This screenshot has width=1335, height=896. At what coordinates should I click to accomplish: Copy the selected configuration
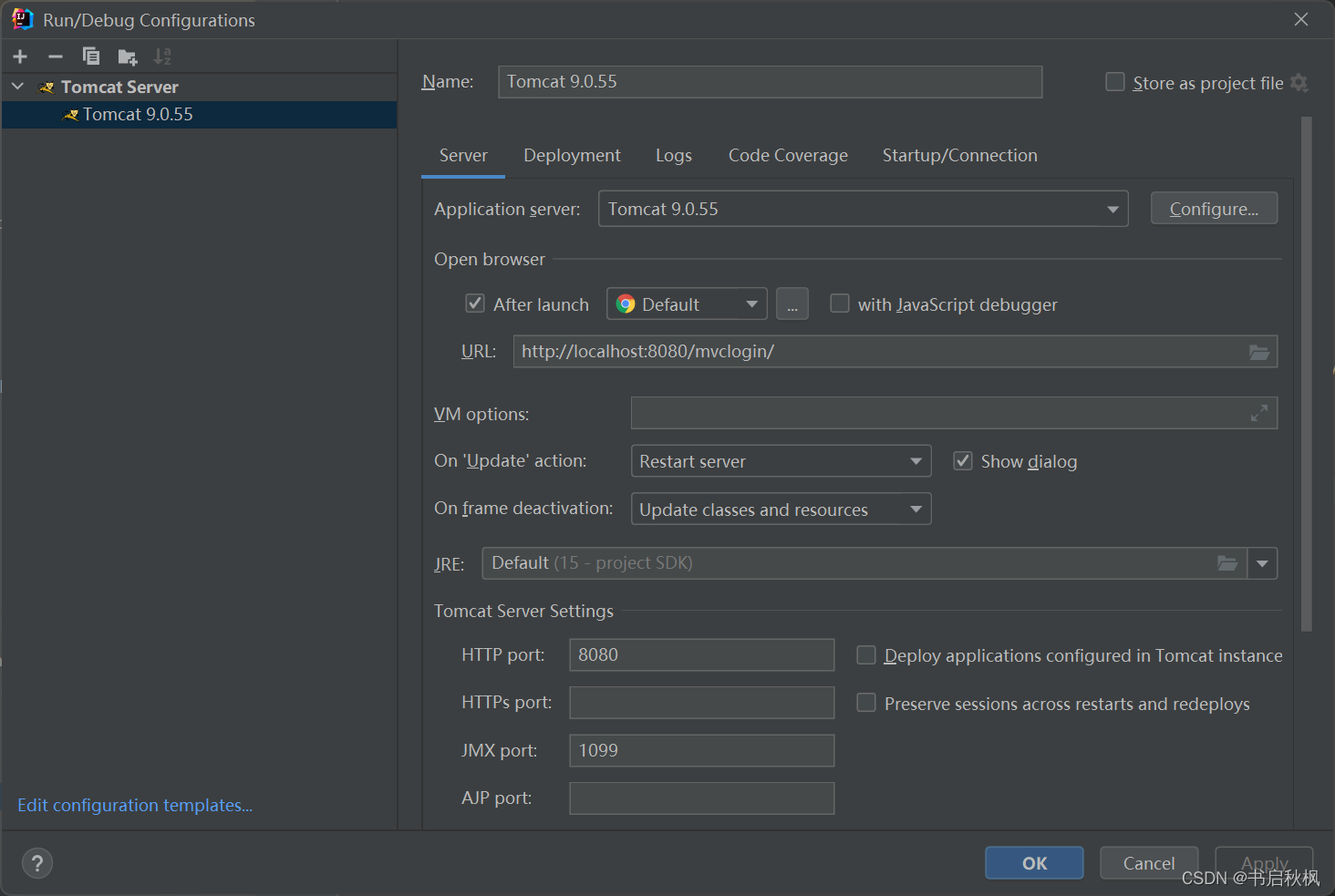pos(91,57)
